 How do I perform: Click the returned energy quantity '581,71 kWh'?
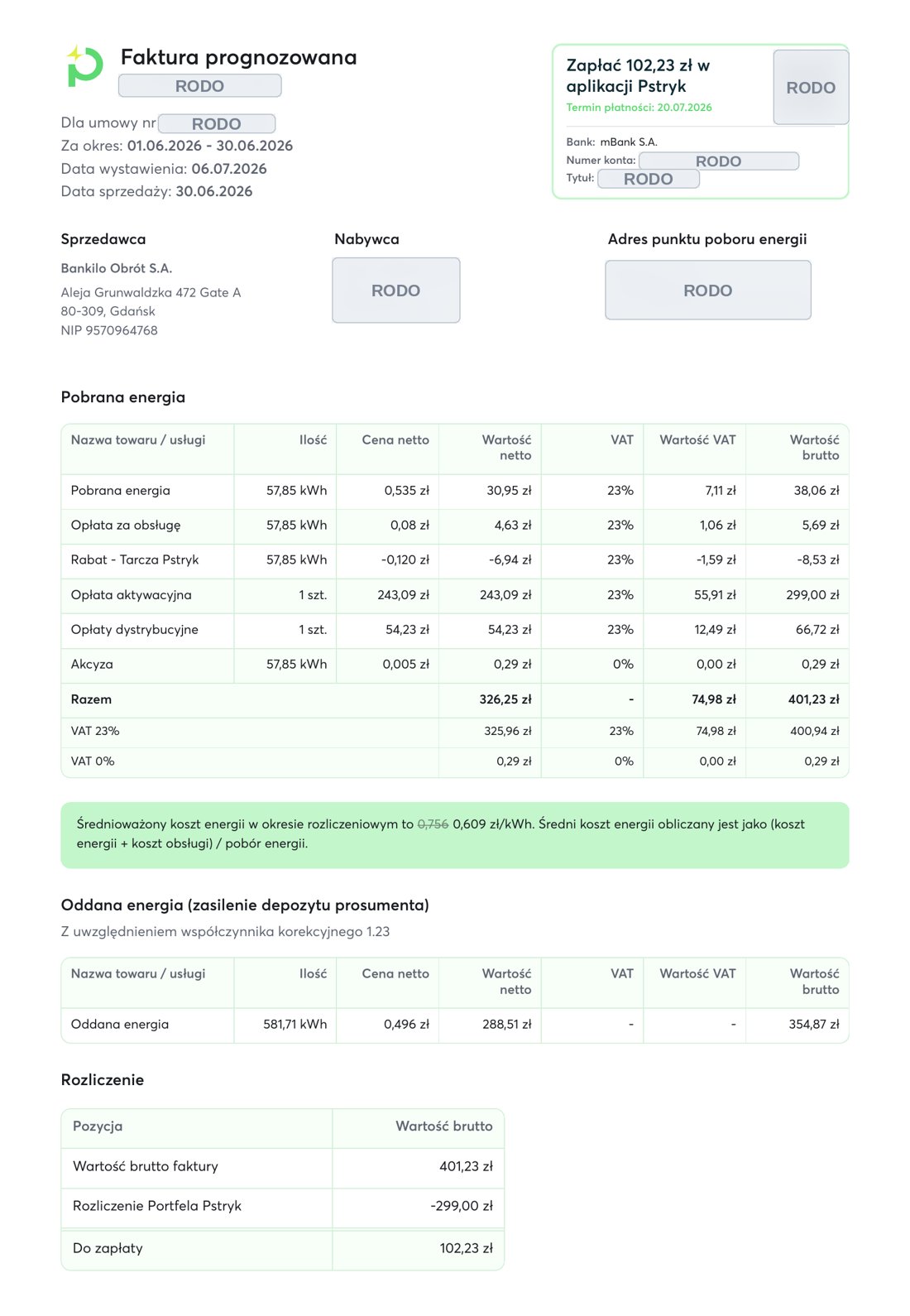pos(295,1025)
